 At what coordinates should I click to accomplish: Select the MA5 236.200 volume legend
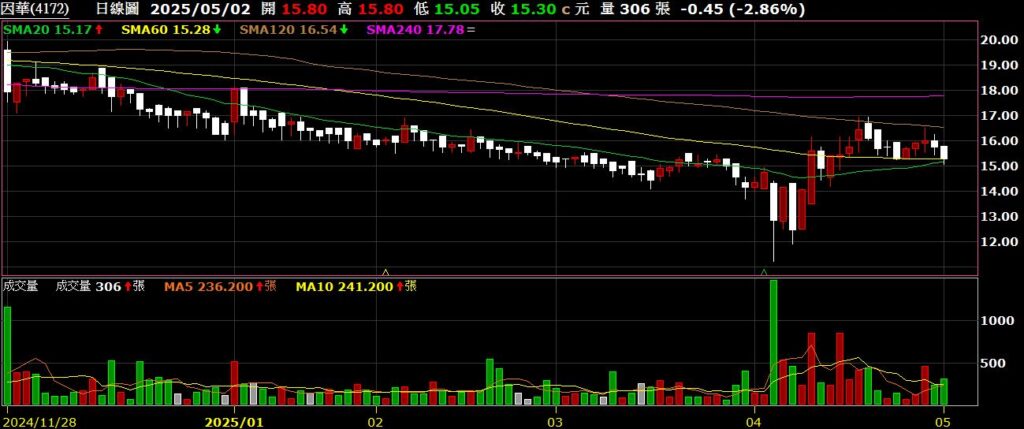[x=220, y=286]
